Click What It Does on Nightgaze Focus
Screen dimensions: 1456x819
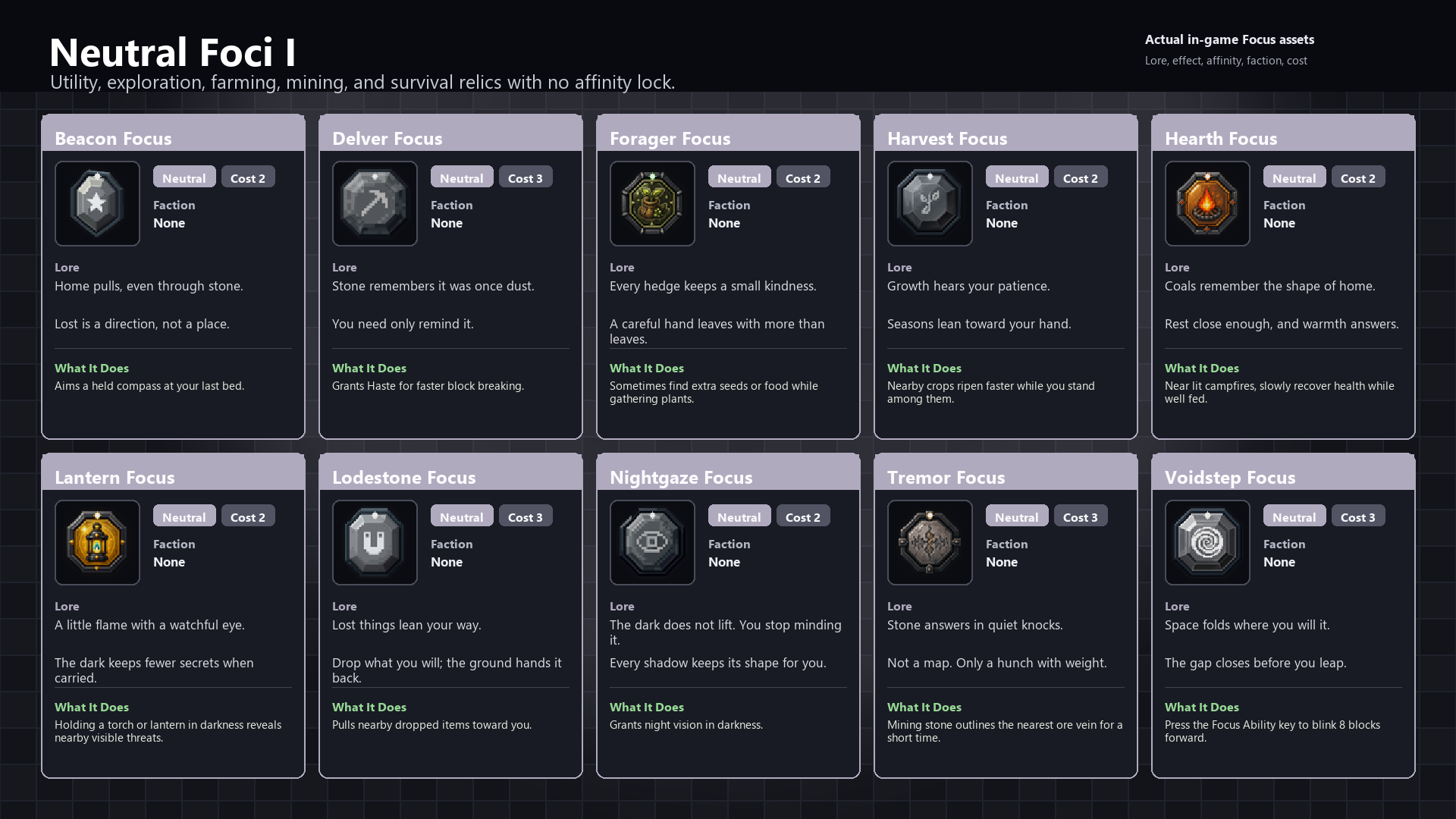[647, 707]
